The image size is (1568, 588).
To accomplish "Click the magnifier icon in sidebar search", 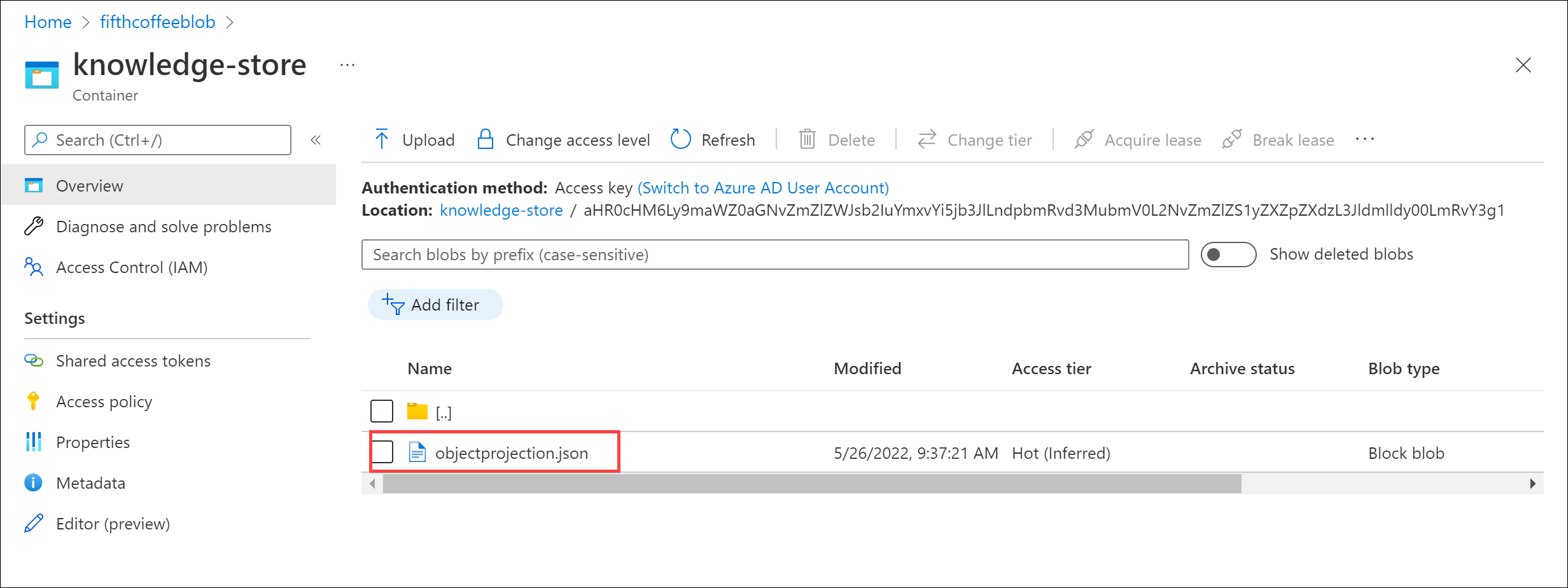I will click(40, 139).
